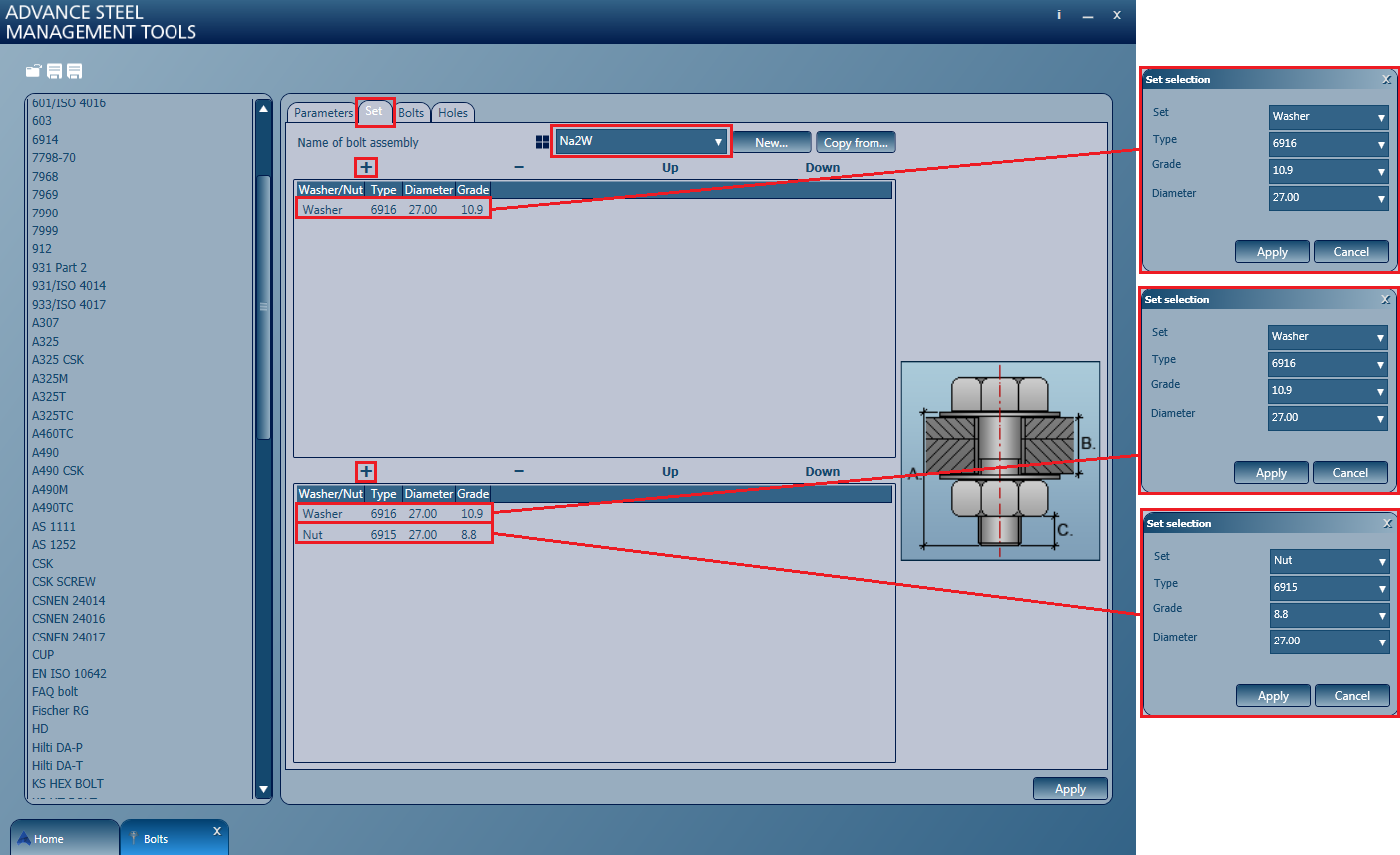The width and height of the screenshot is (1400, 855).
Task: Remove a row with the upper table's minus icon
Action: (x=519, y=168)
